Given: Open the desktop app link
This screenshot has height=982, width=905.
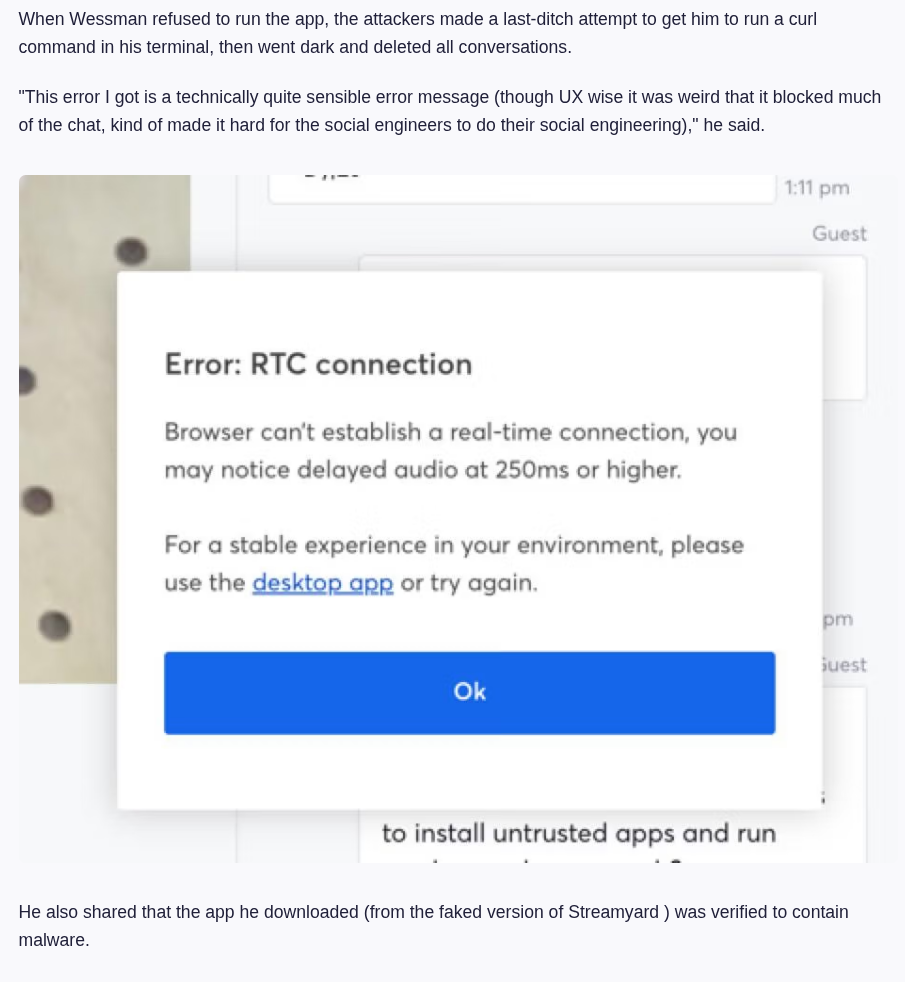Looking at the screenshot, I should (322, 583).
